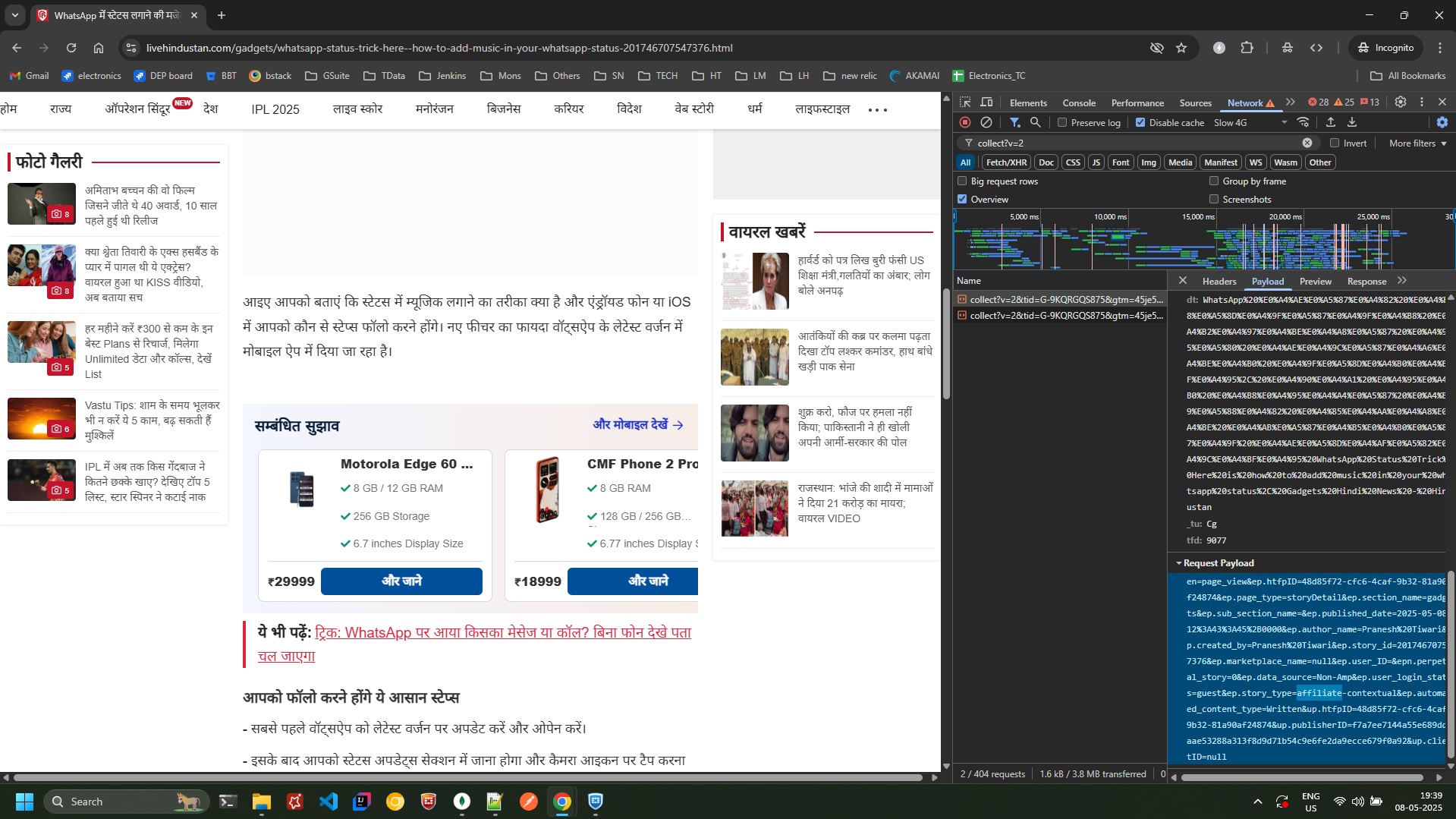The height and width of the screenshot is (819, 1456).
Task: Enable Screenshots checkbox
Action: [1214, 199]
